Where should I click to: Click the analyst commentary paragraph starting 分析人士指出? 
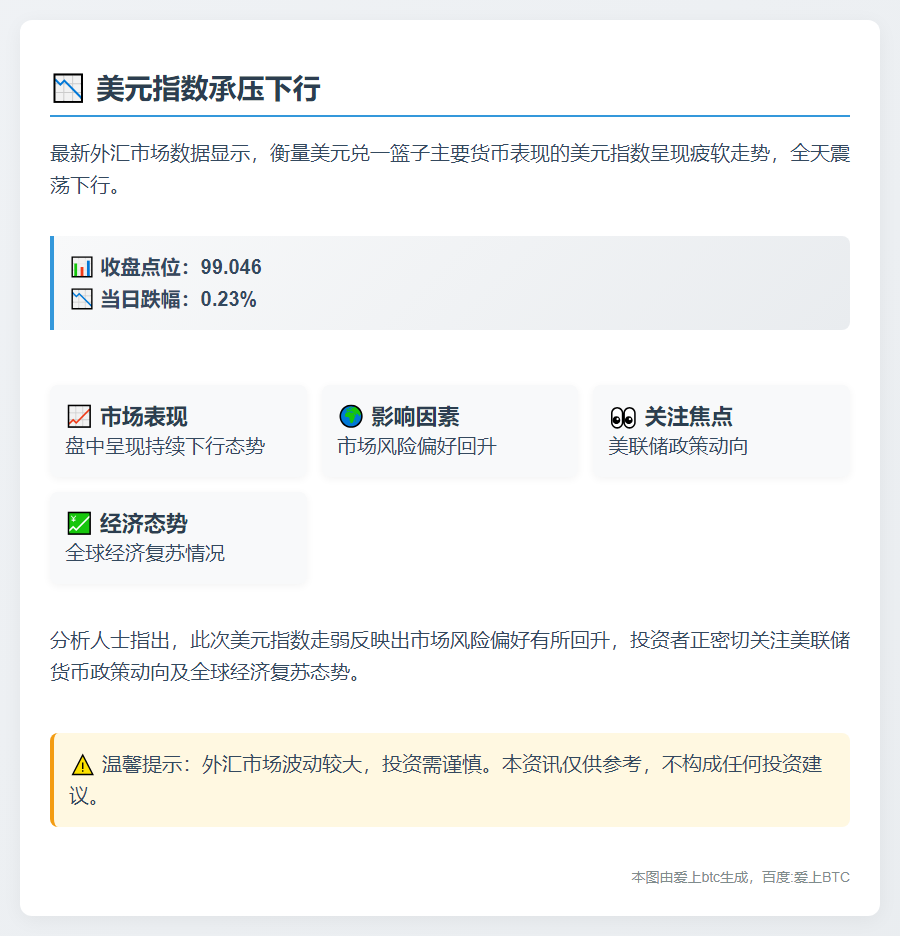pyautogui.click(x=449, y=655)
